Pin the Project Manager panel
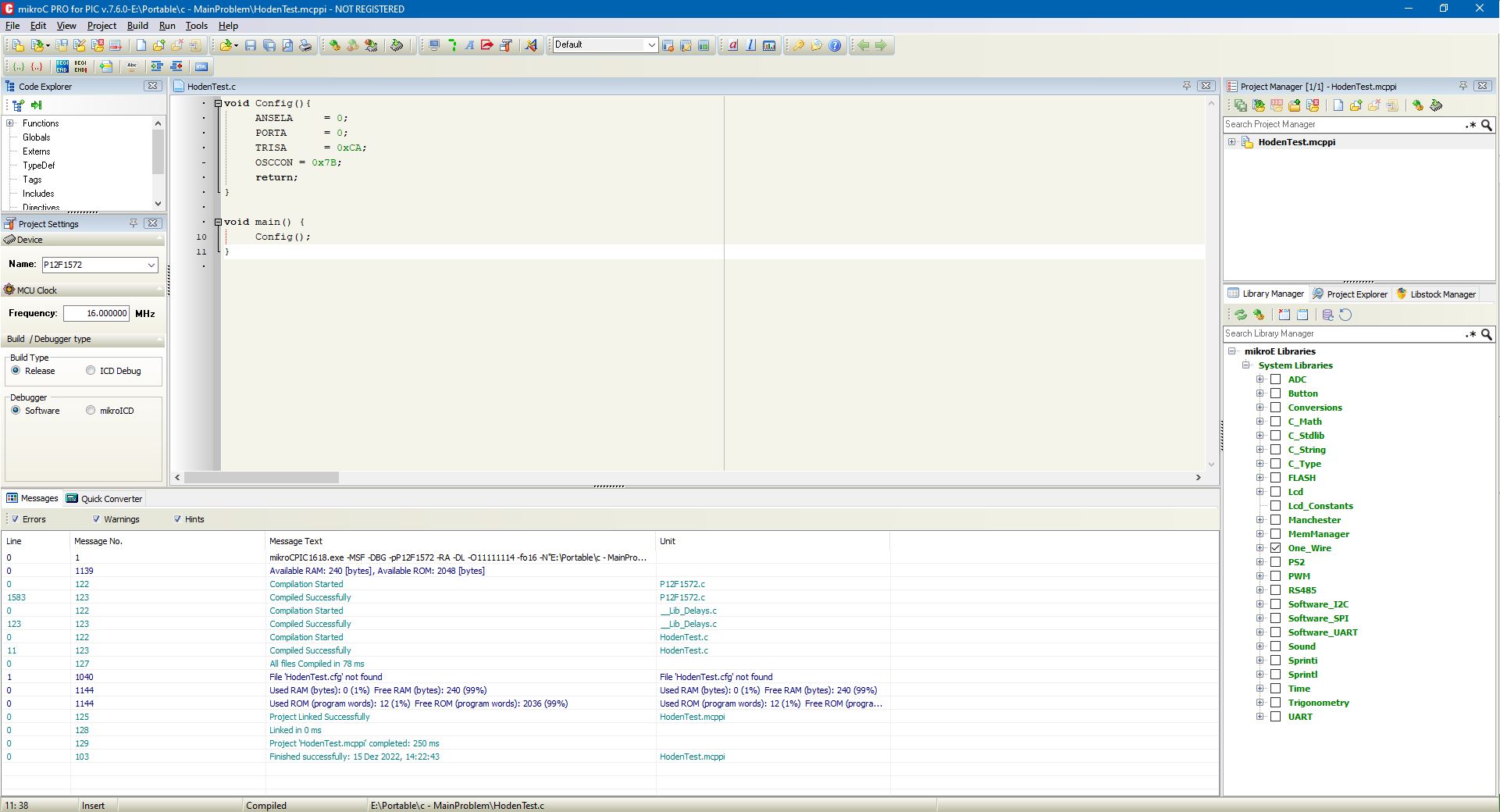 1463,86
